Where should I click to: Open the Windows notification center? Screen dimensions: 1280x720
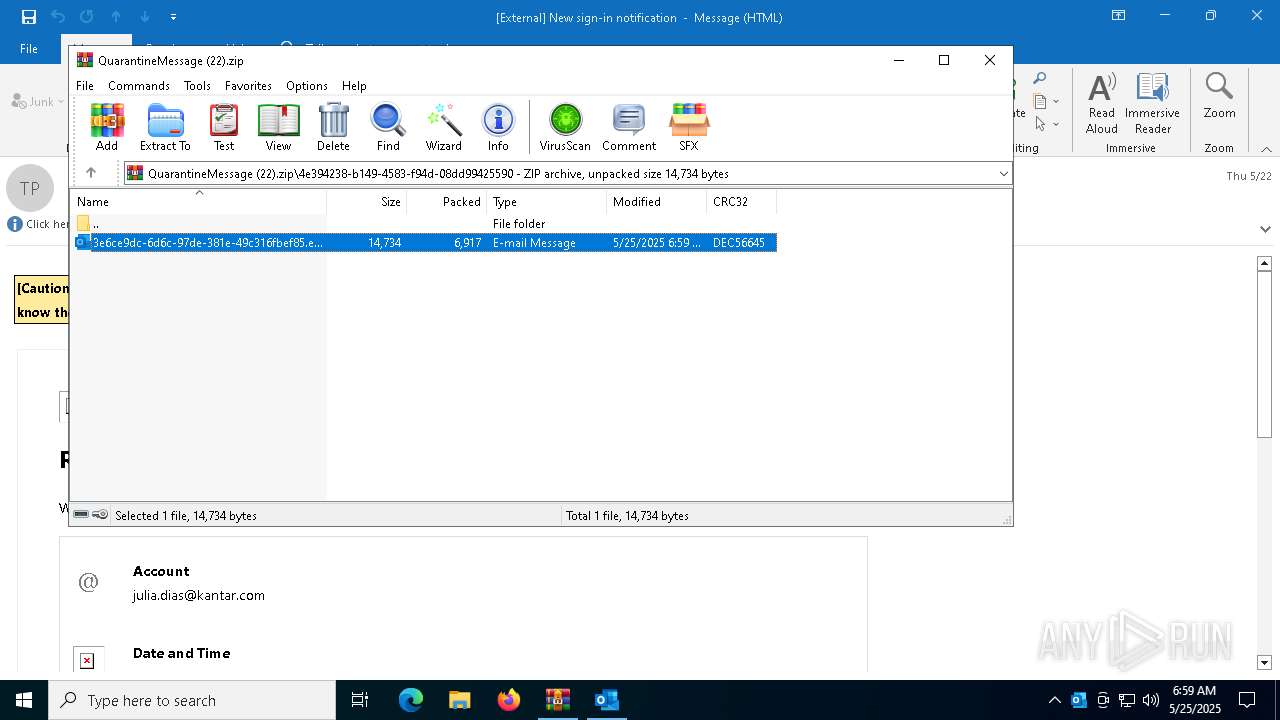pyautogui.click(x=1247, y=700)
